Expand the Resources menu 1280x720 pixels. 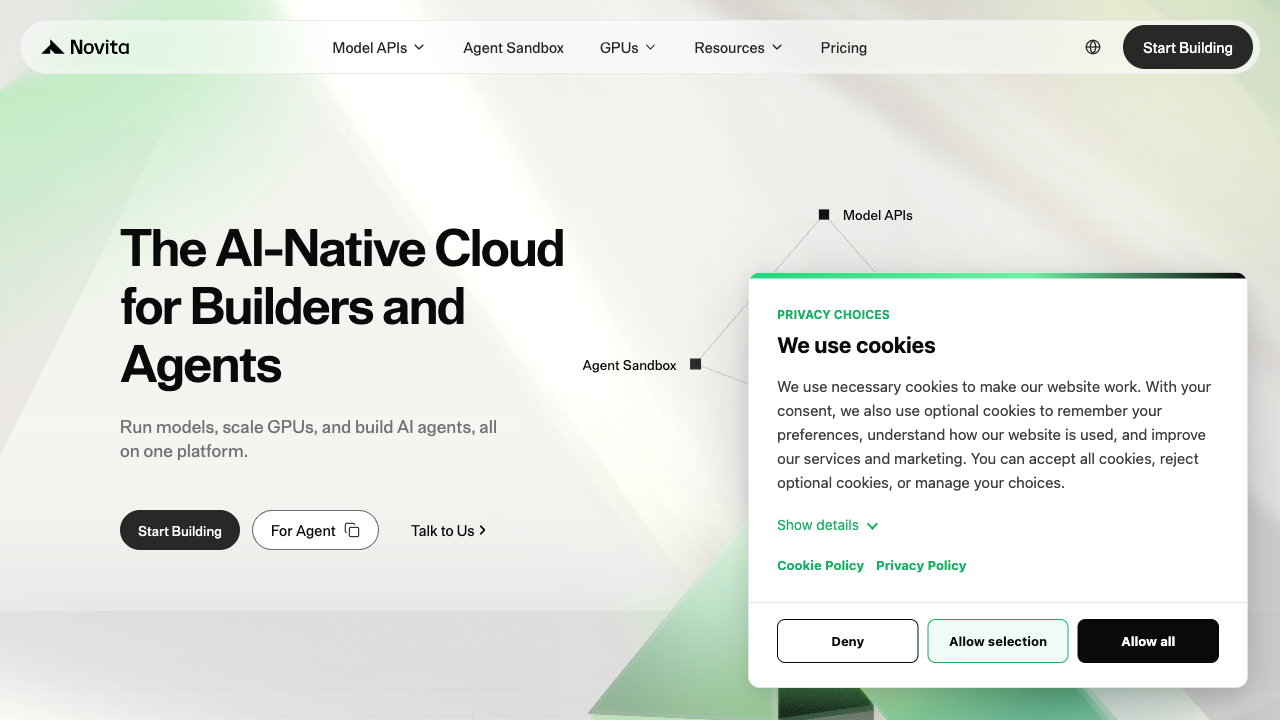coord(739,47)
